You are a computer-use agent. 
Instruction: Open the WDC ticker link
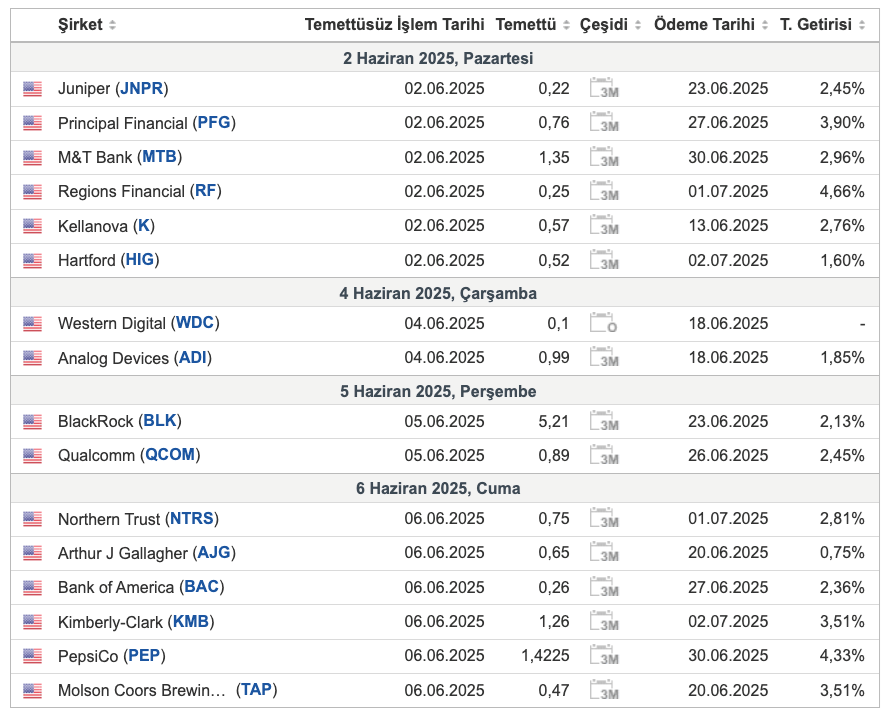195,323
